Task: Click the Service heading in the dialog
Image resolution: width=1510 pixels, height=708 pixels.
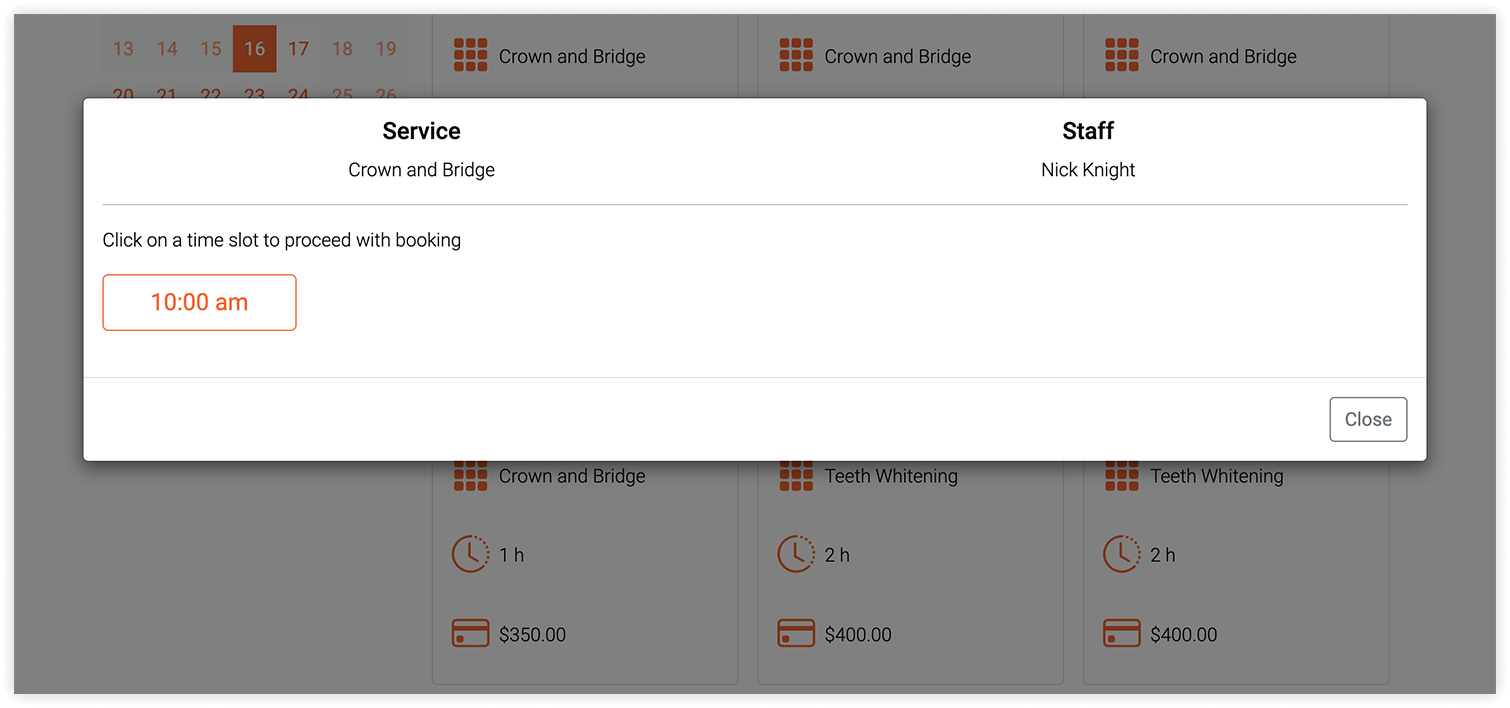Action: tap(422, 131)
